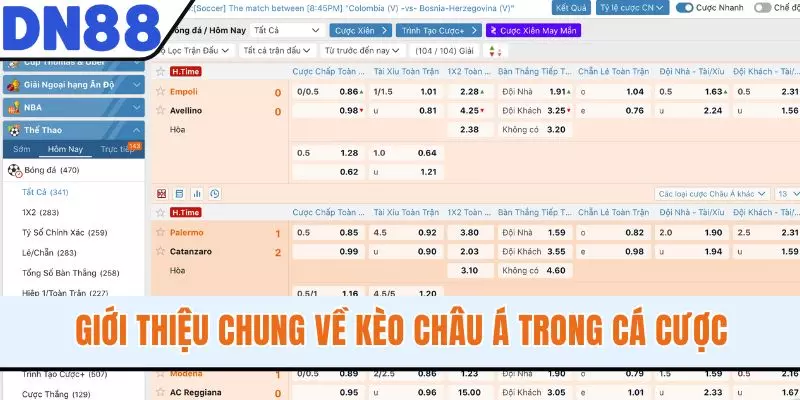800x400 pixels.
Task: Select Tất Cả (341) in sidebar
Action: click(45, 192)
